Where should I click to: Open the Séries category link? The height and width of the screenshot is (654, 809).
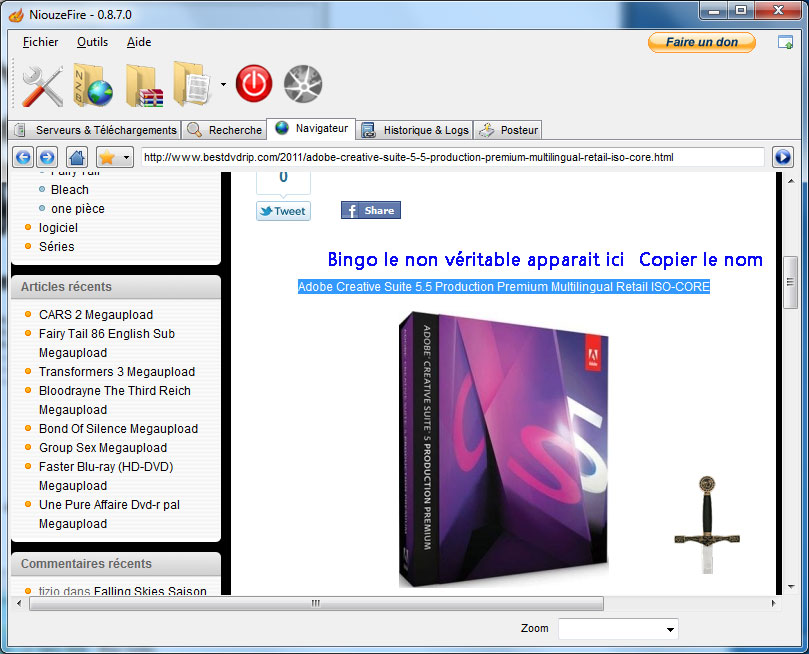pyautogui.click(x=57, y=247)
